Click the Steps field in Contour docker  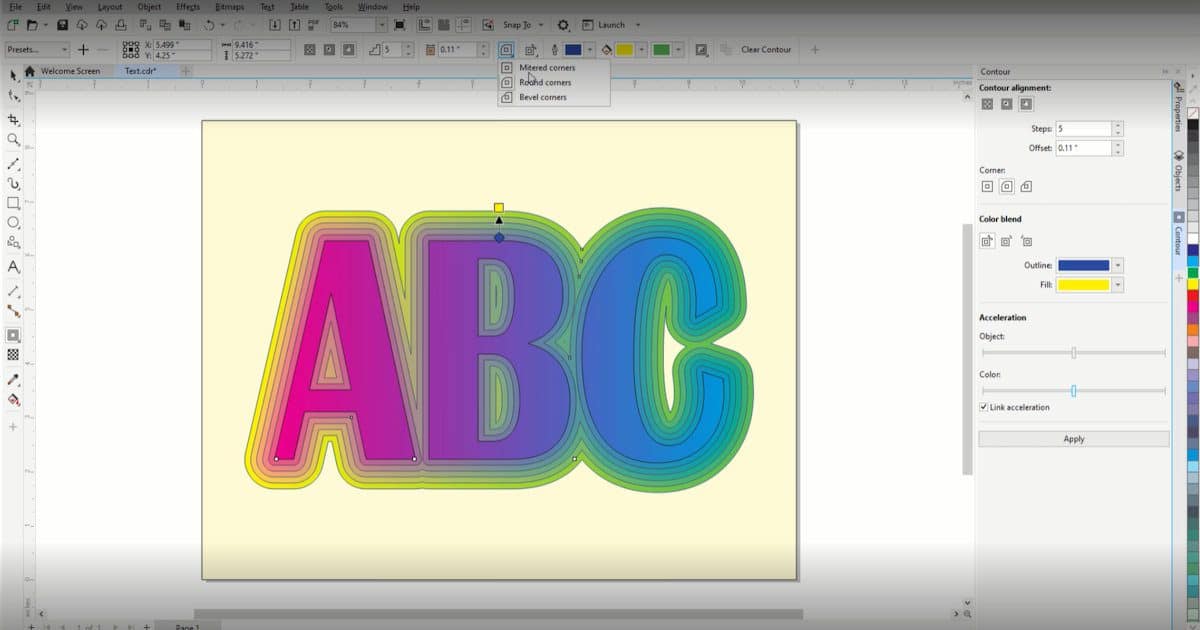[x=1083, y=129]
